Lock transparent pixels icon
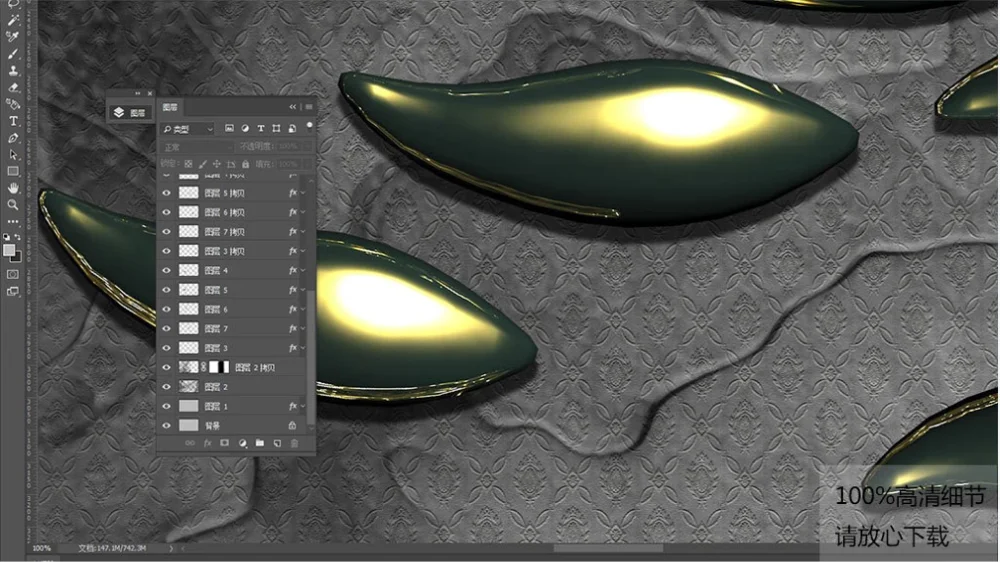 click(188, 164)
